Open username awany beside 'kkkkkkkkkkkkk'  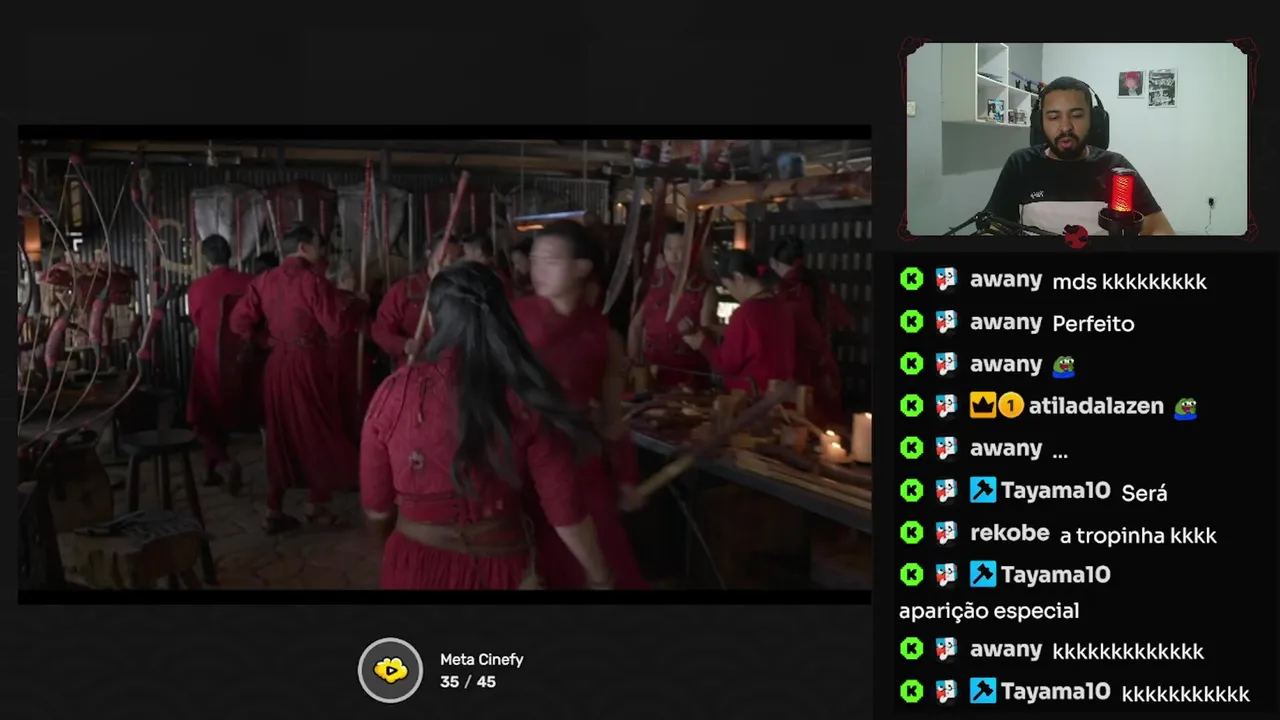coord(1006,651)
